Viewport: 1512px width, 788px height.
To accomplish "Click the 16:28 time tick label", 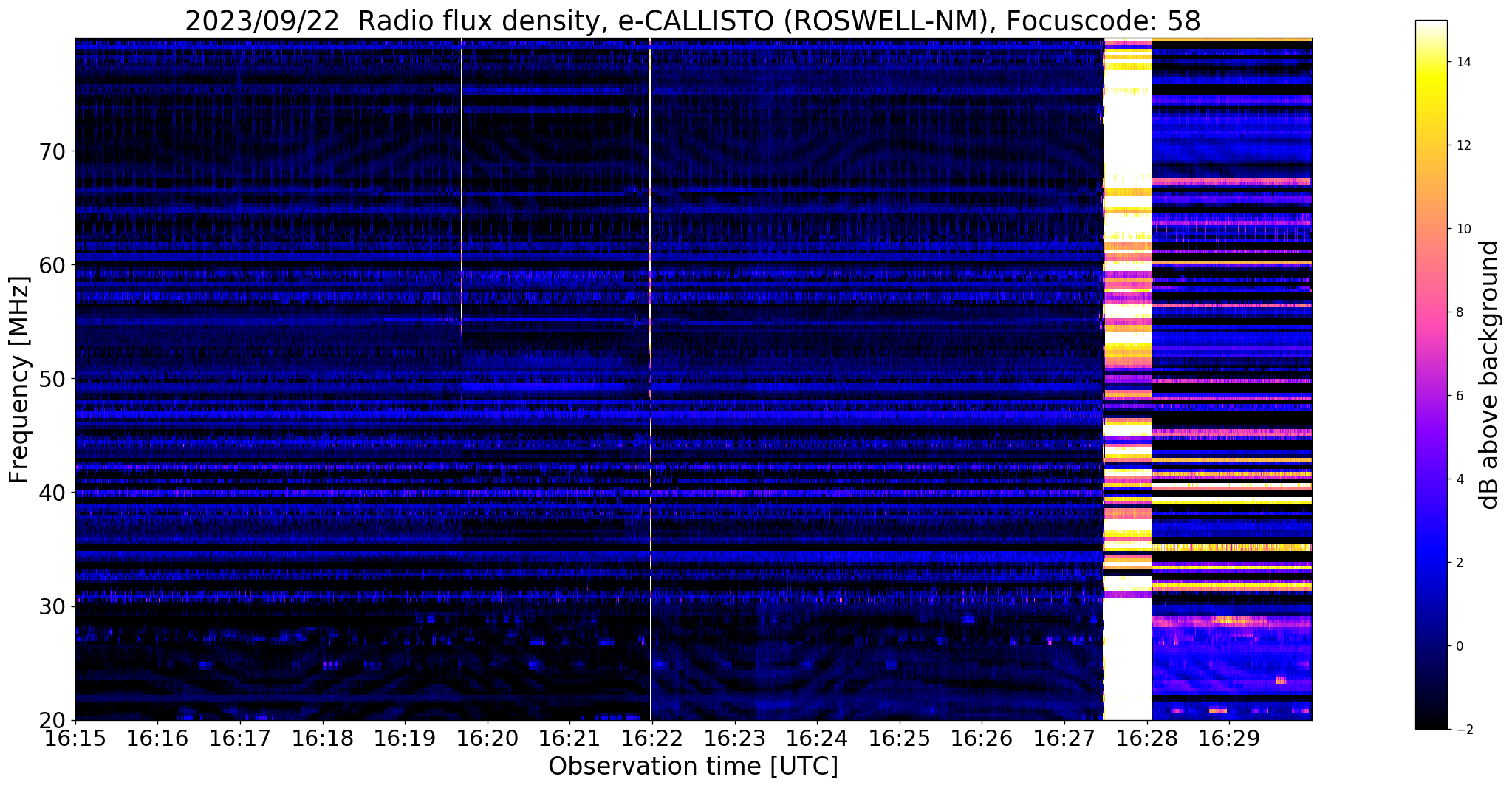I will [1146, 737].
